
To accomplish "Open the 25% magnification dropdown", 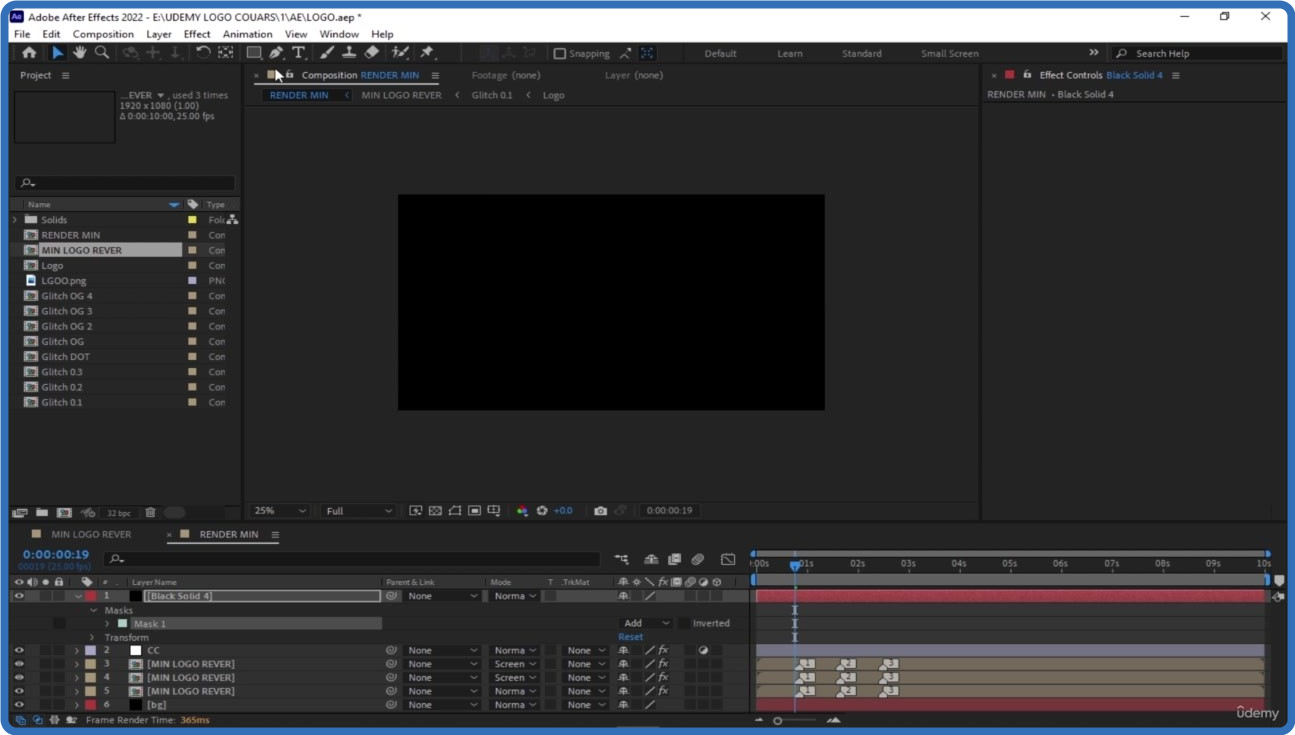I will [x=280, y=511].
